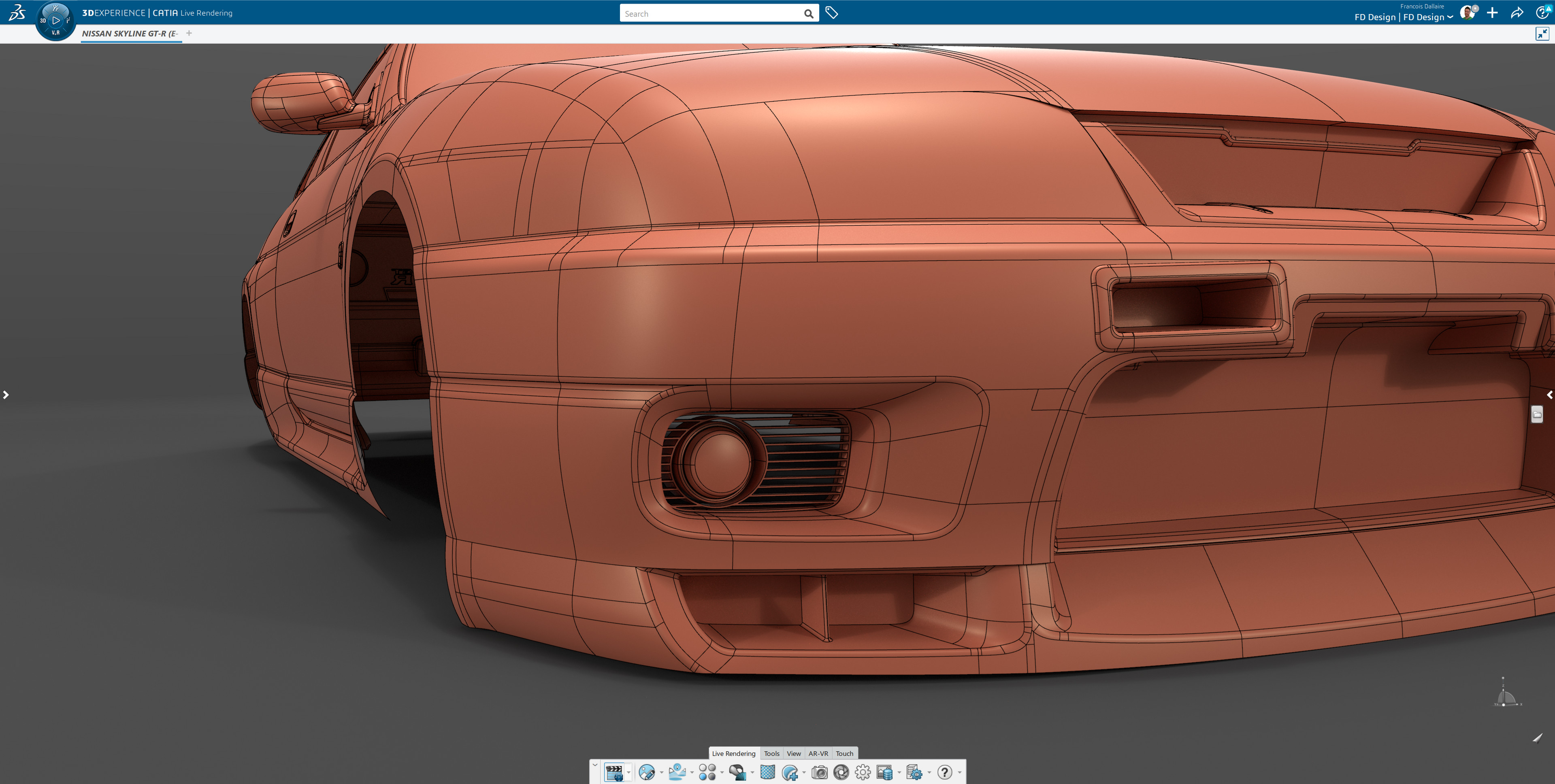
Task: Switch to the AR-VR tab
Action: pyautogui.click(x=819, y=753)
